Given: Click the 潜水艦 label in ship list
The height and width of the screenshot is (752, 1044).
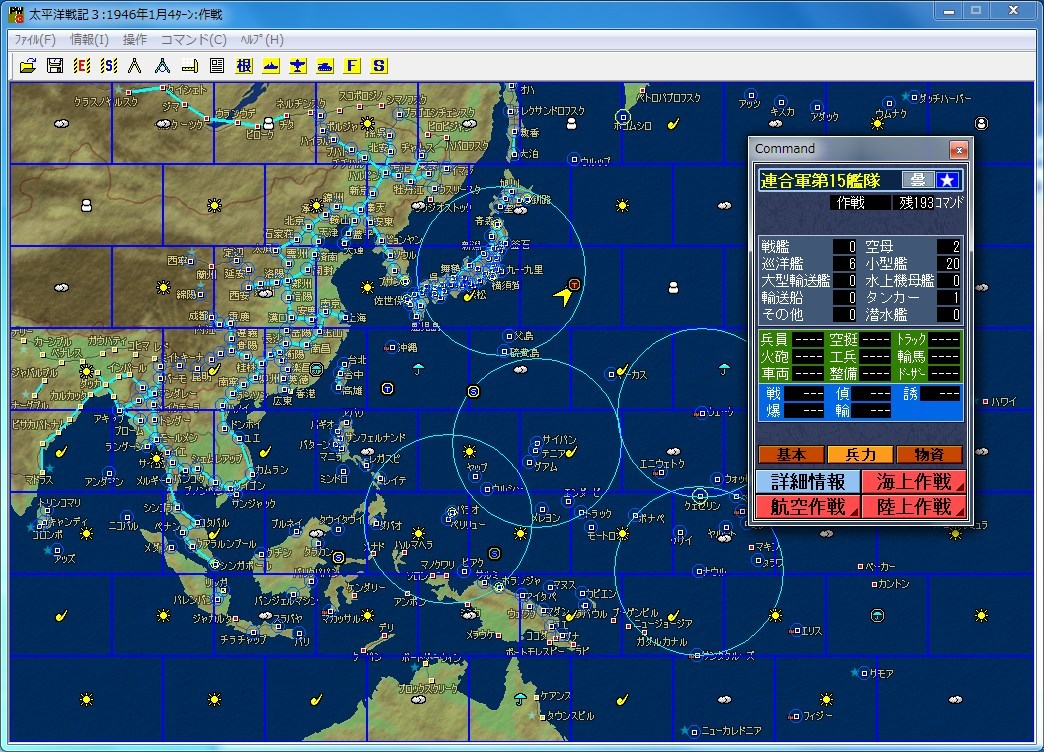Looking at the screenshot, I should [886, 314].
